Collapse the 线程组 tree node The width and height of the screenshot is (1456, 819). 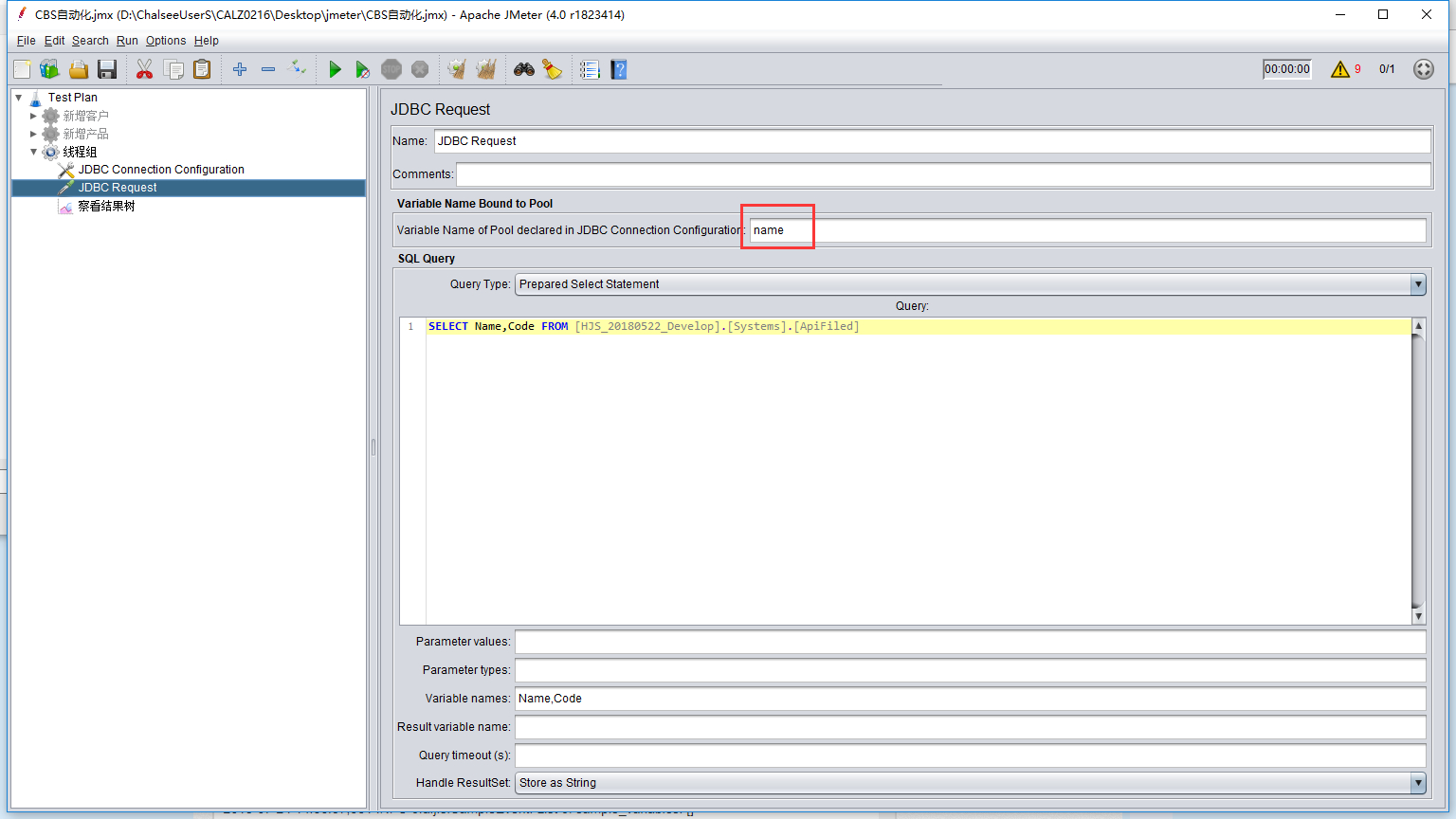(33, 152)
